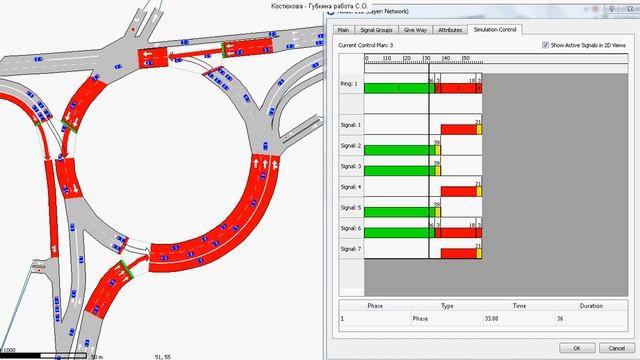
Task: Select the Signal: 1 row label
Action: click(x=351, y=125)
